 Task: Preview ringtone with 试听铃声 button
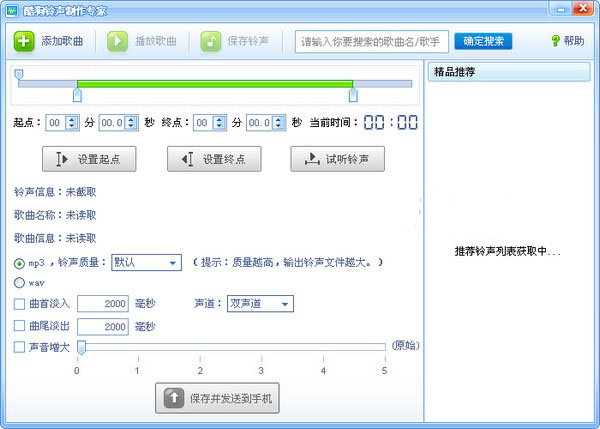click(337, 159)
